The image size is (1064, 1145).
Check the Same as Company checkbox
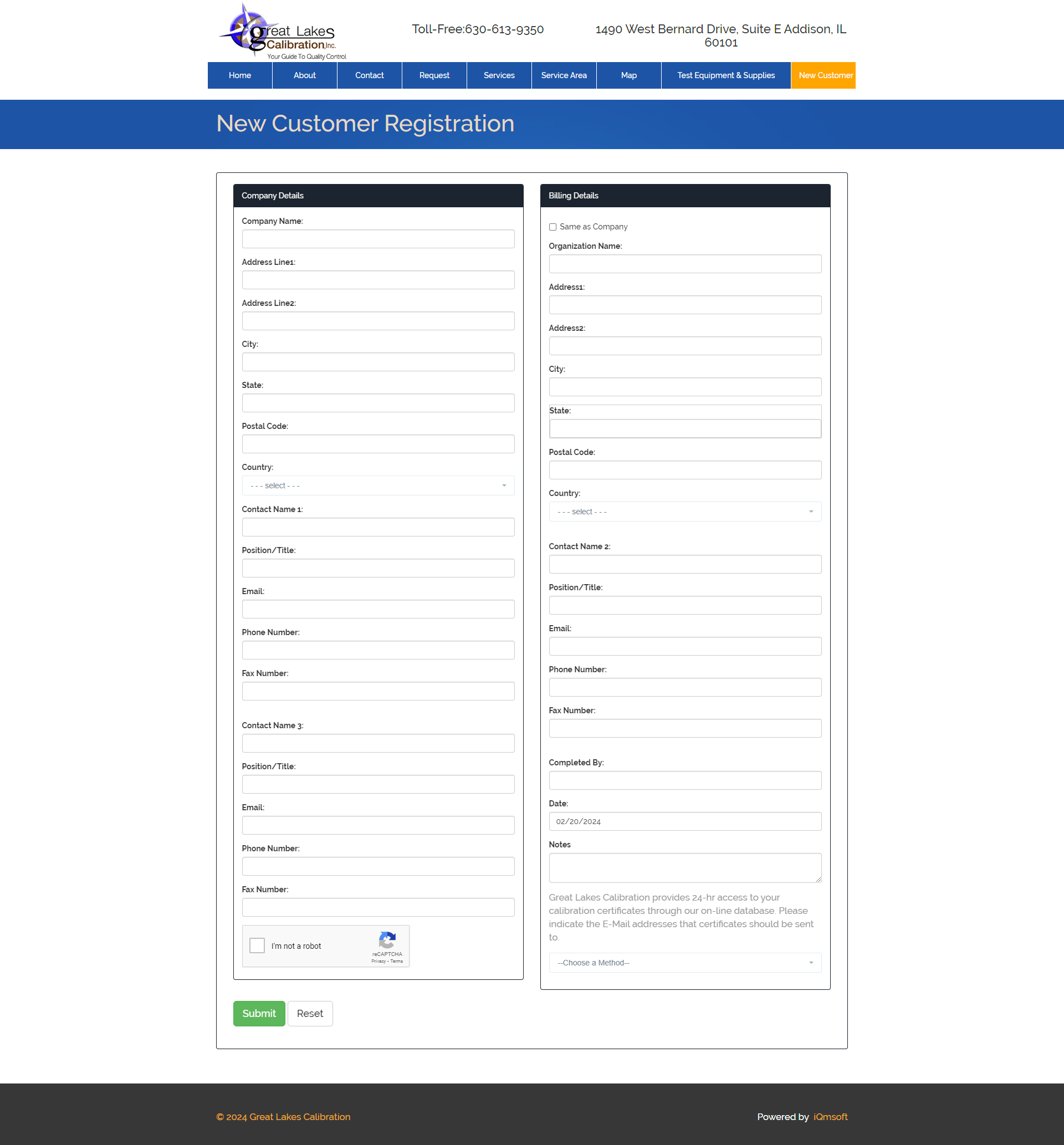[553, 227]
